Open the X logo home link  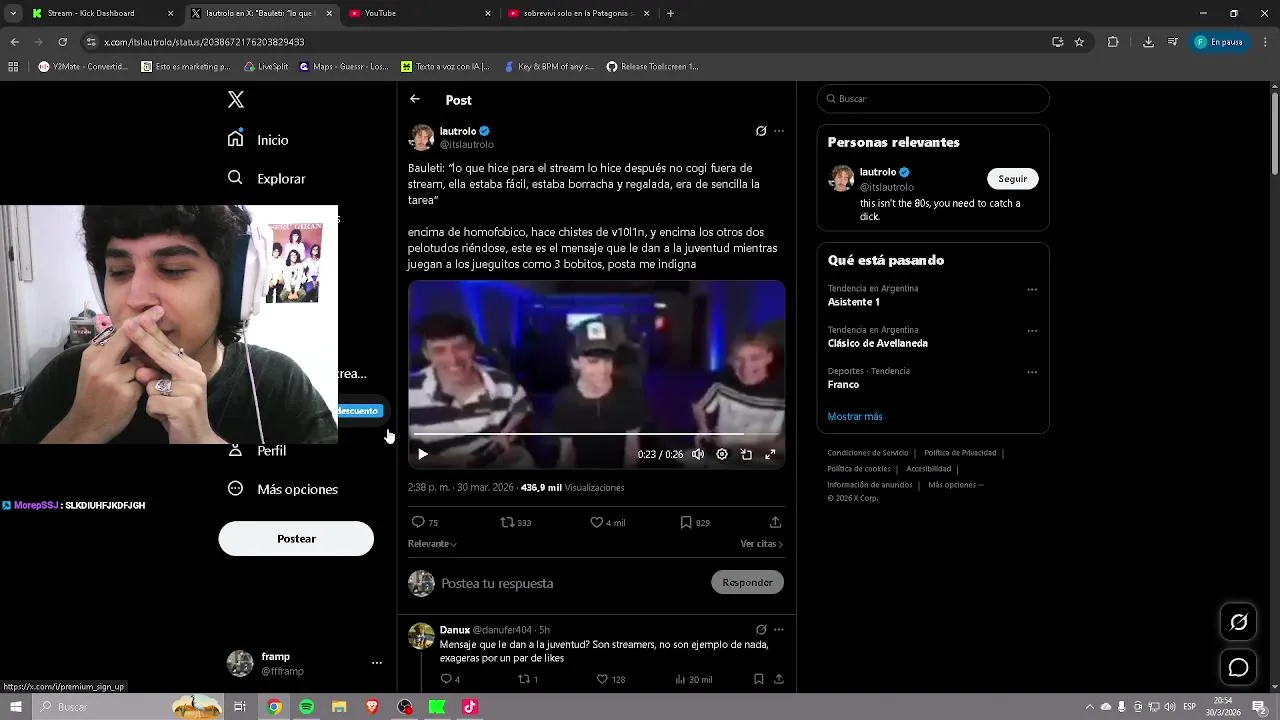coord(236,99)
